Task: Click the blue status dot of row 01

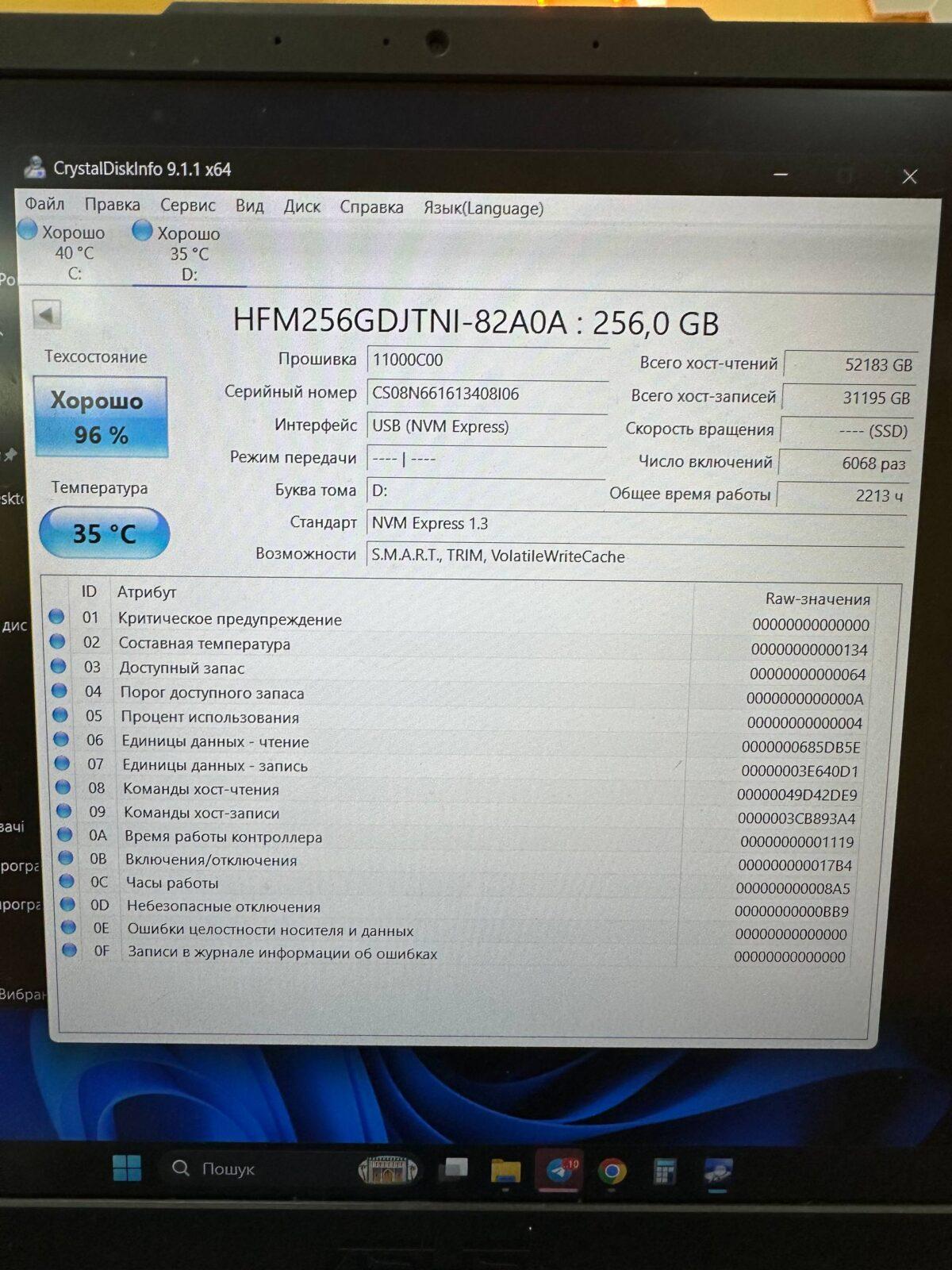Action: (56, 617)
